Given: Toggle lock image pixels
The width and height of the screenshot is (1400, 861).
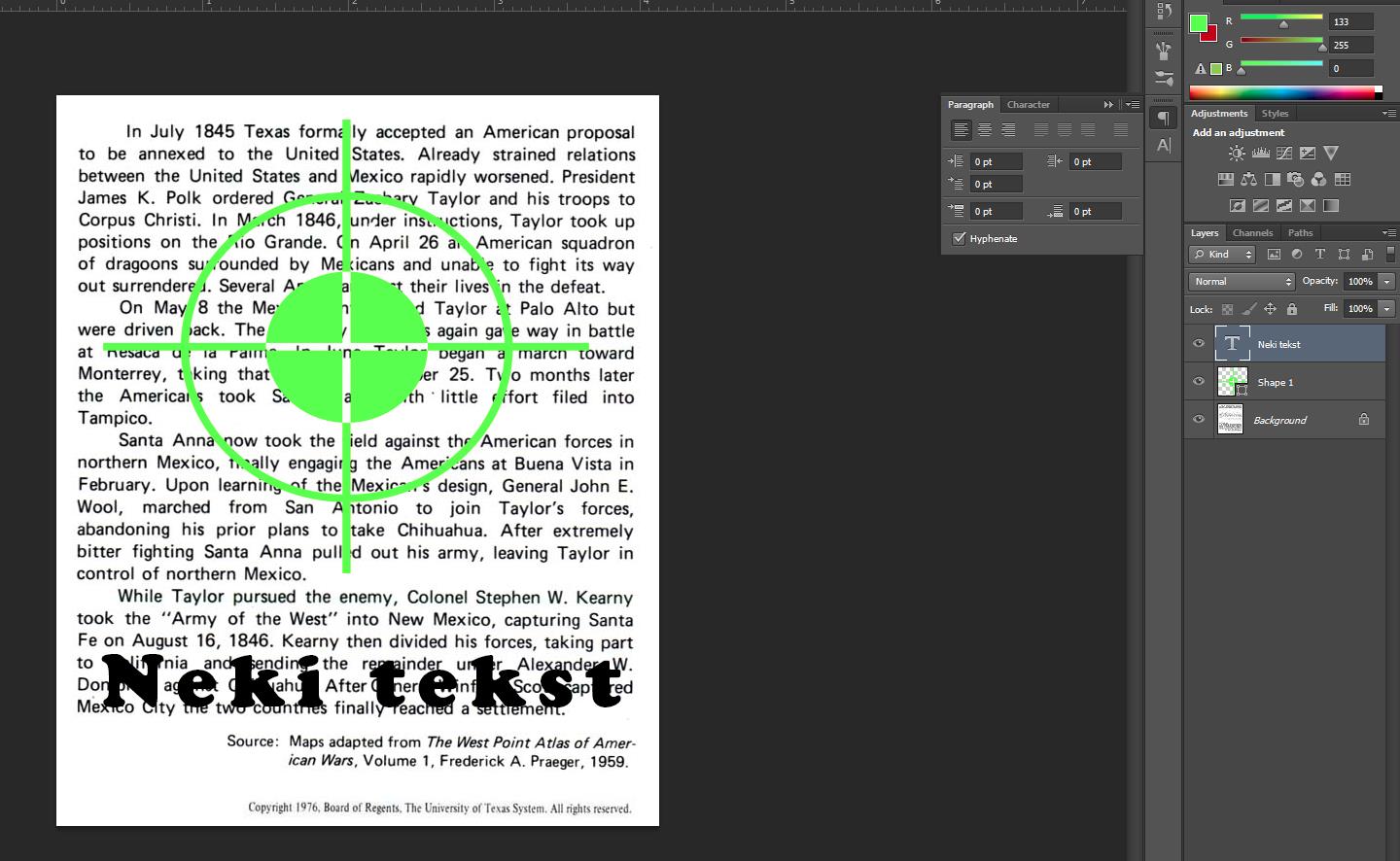Looking at the screenshot, I should point(1248,309).
